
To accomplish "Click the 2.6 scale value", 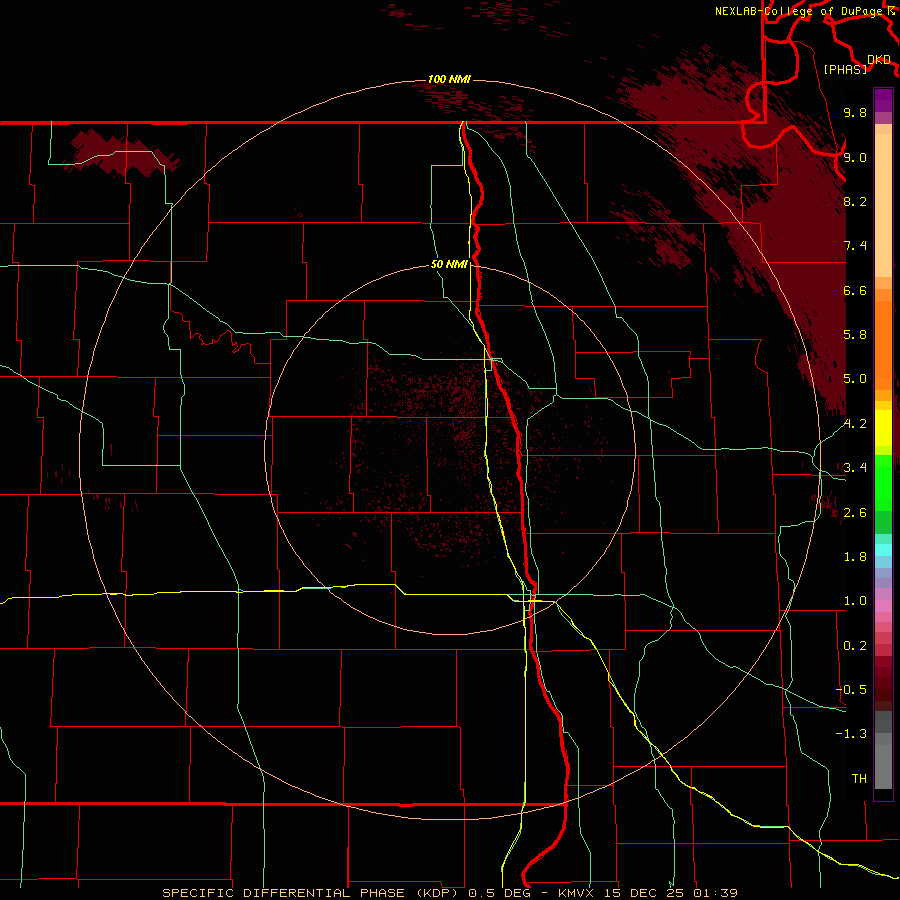I will pyautogui.click(x=855, y=513).
